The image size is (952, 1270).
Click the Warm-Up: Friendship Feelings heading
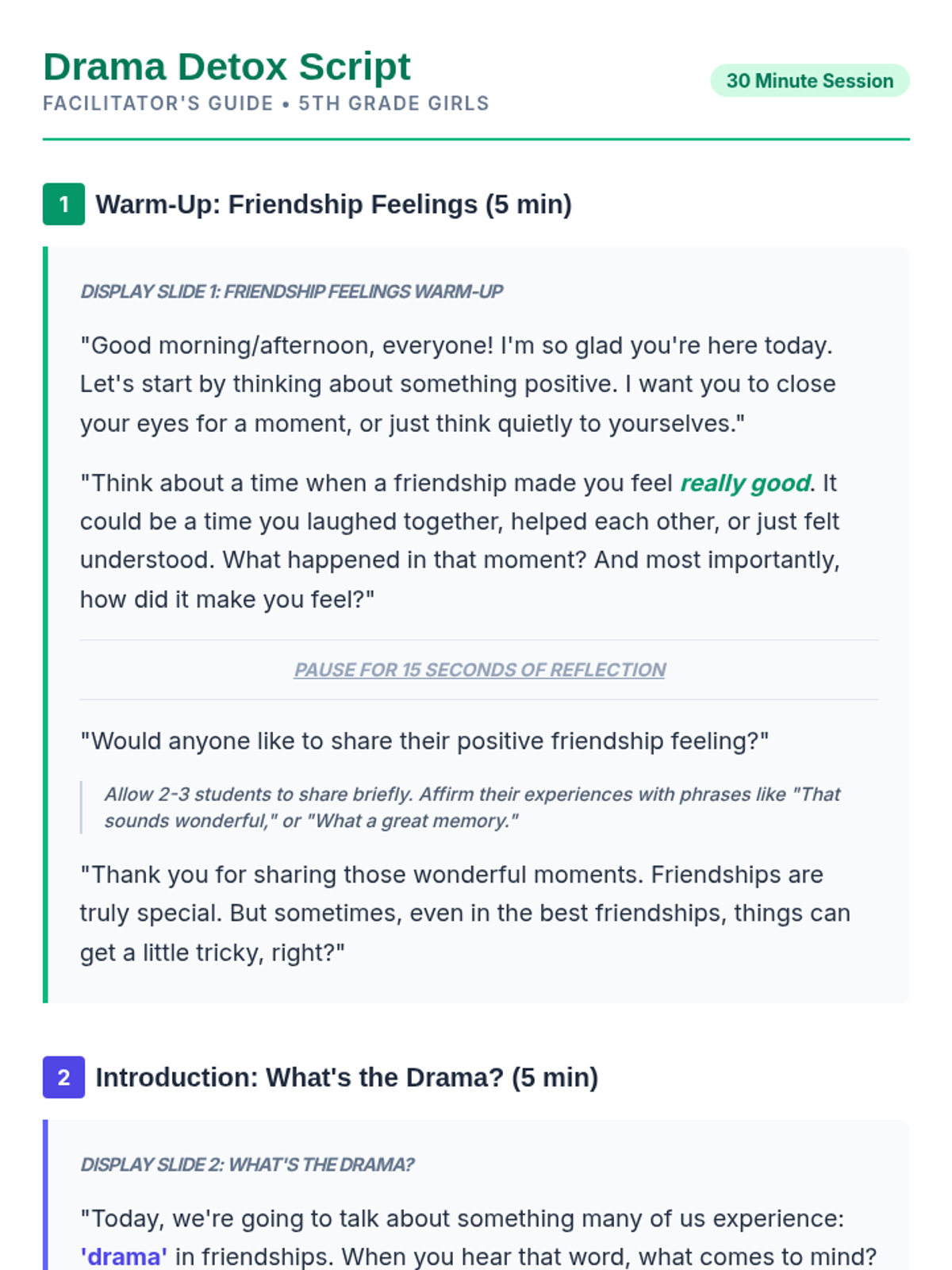pyautogui.click(x=333, y=205)
